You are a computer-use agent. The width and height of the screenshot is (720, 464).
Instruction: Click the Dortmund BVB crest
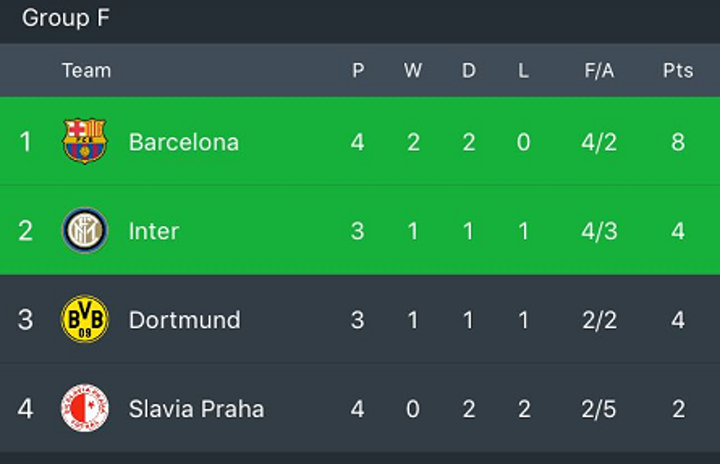coord(85,319)
